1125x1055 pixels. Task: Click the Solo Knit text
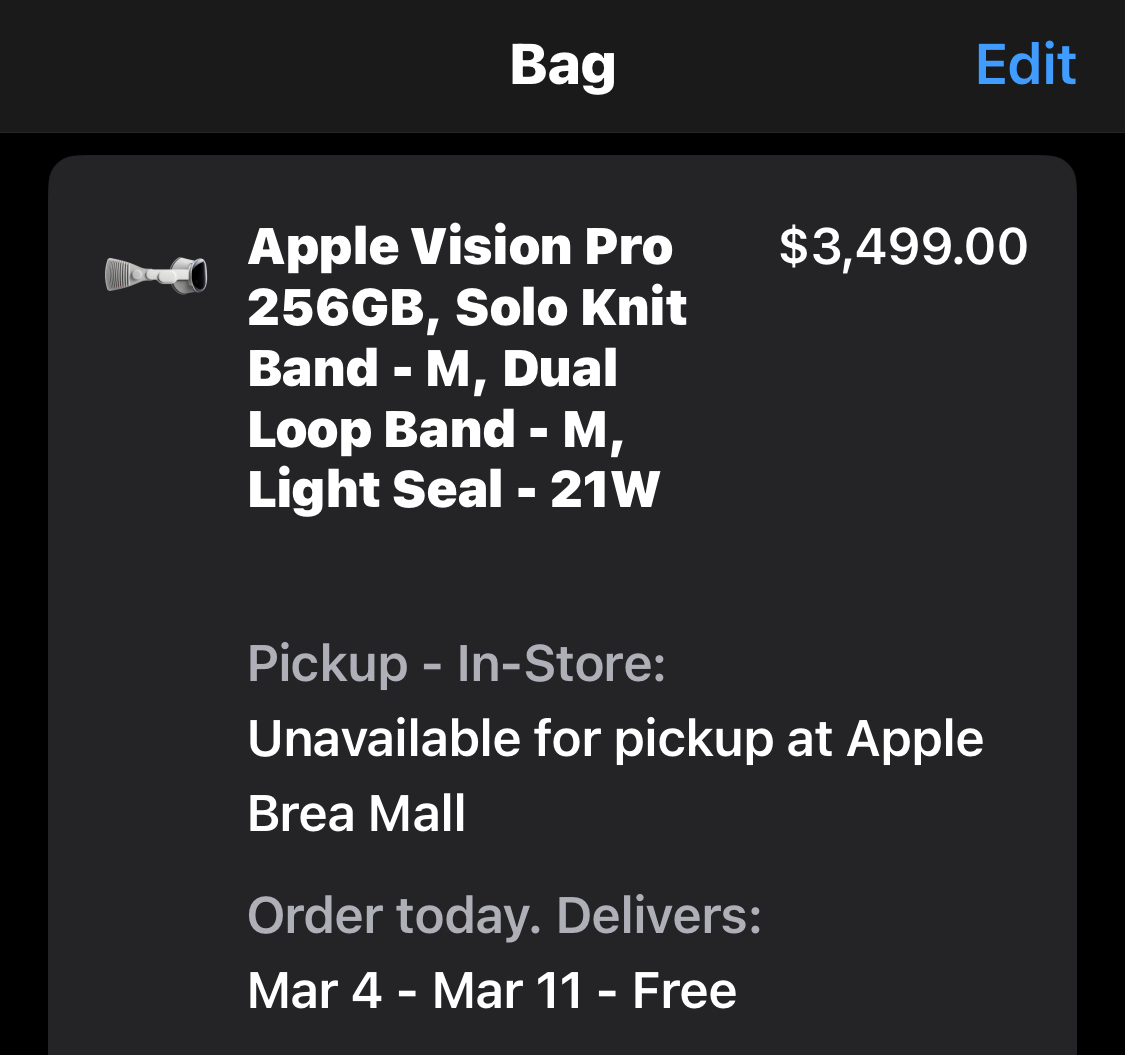pos(570,307)
